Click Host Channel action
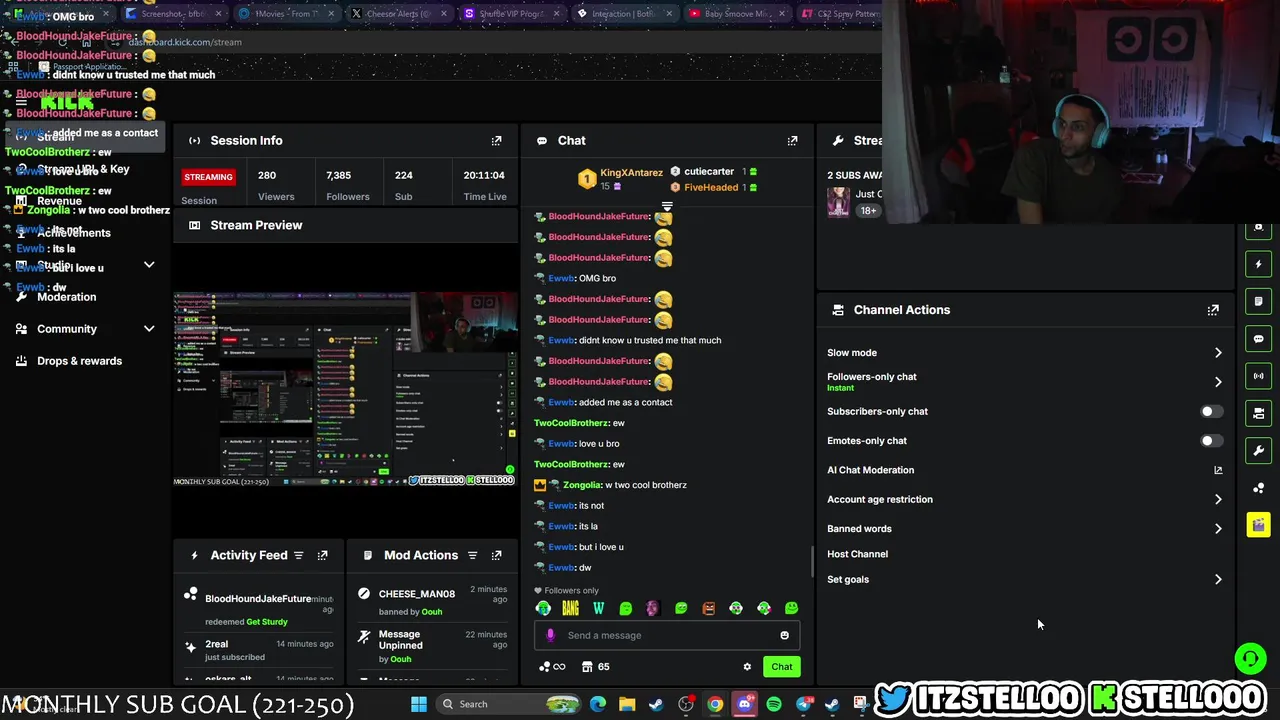 coord(857,554)
